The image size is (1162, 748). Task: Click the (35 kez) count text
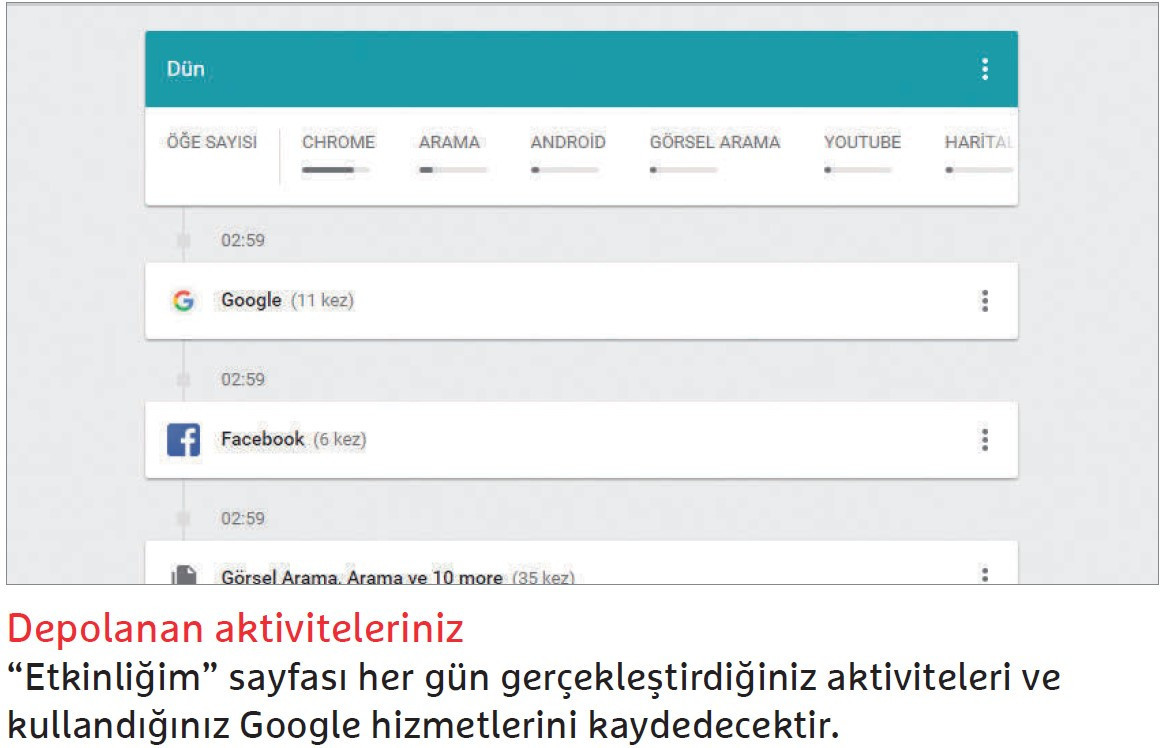point(543,577)
